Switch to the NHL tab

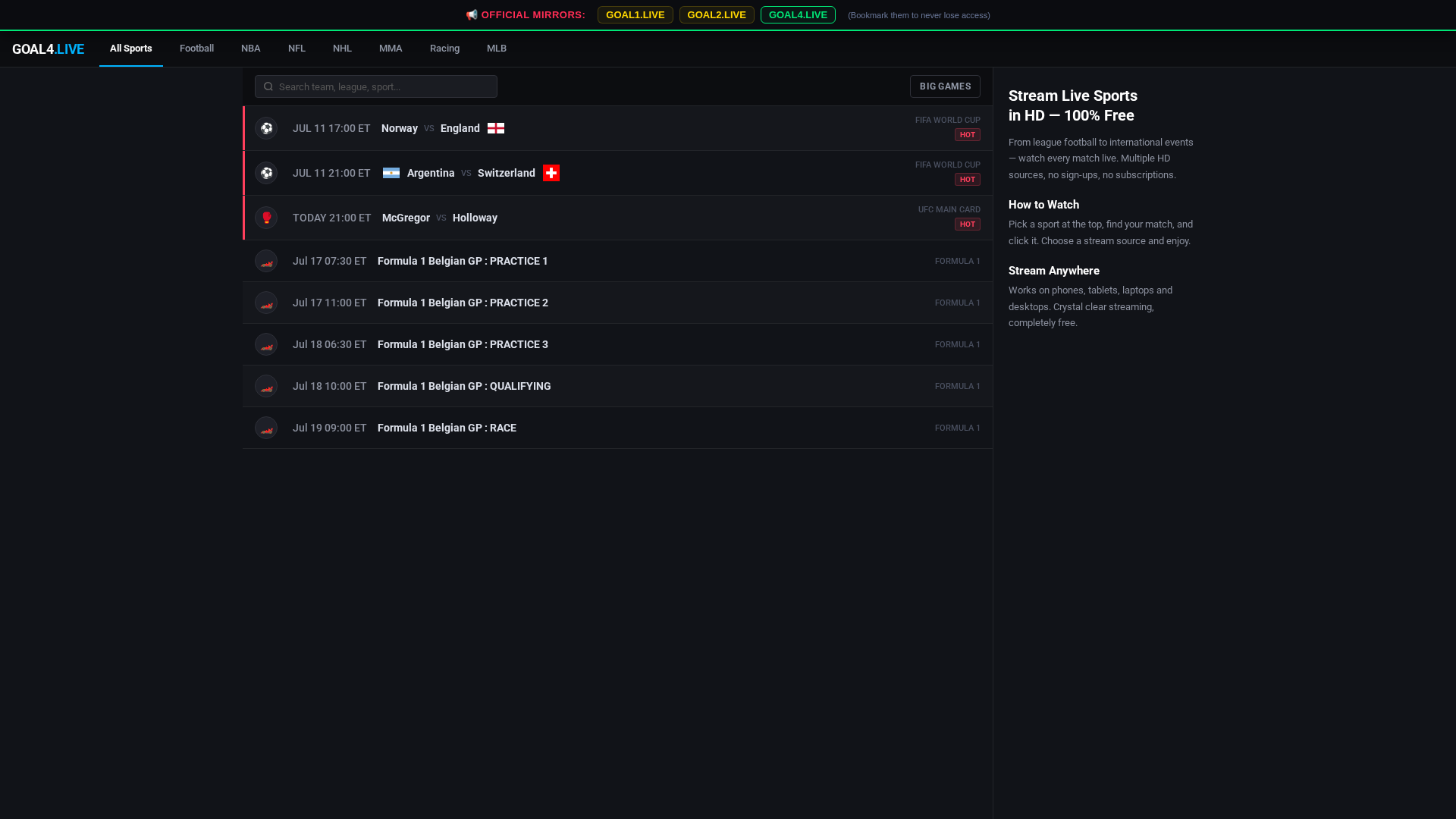pyautogui.click(x=342, y=49)
